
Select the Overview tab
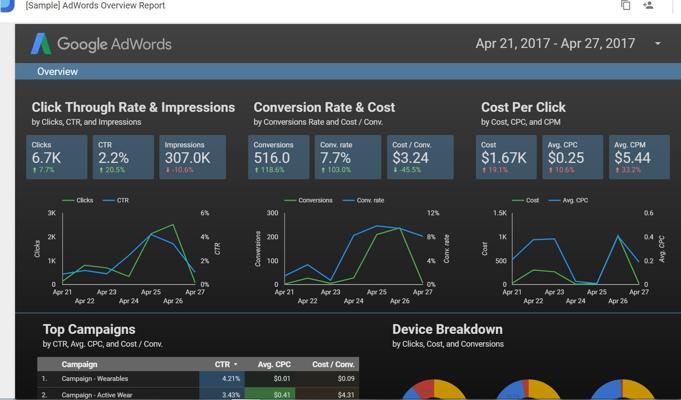click(x=57, y=72)
